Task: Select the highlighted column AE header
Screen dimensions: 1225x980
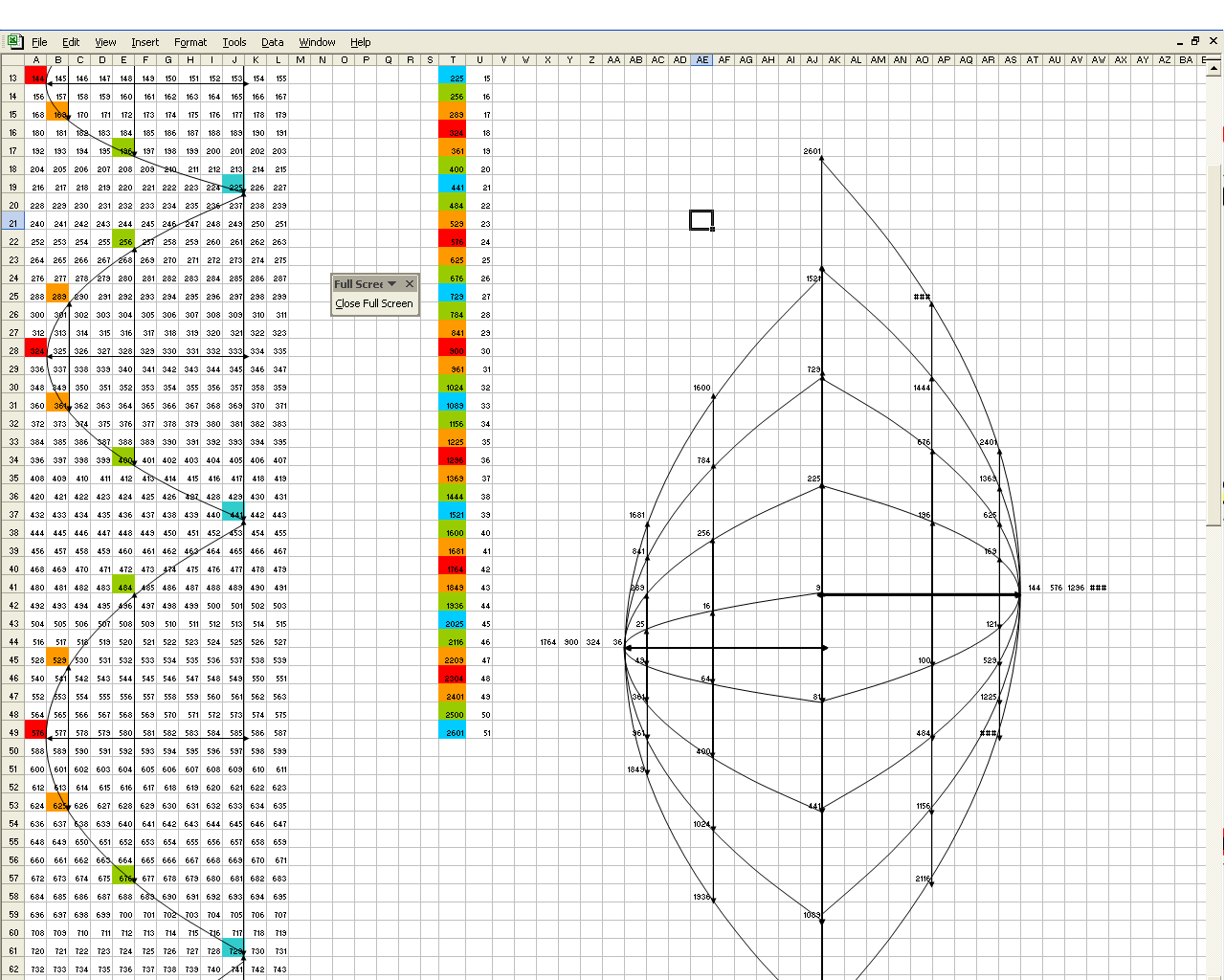Action: (702, 59)
